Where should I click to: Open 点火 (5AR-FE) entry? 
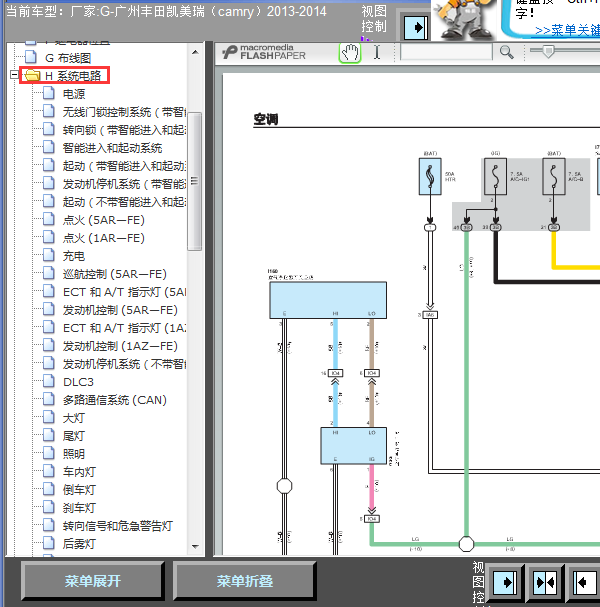[104, 220]
